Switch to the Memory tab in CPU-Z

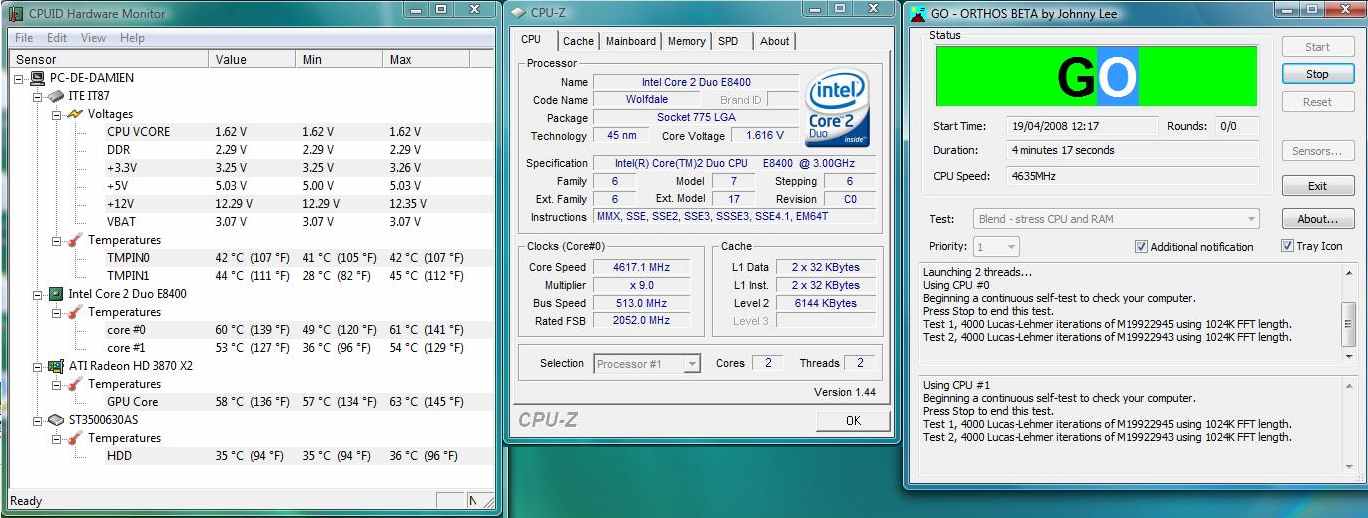coord(686,41)
